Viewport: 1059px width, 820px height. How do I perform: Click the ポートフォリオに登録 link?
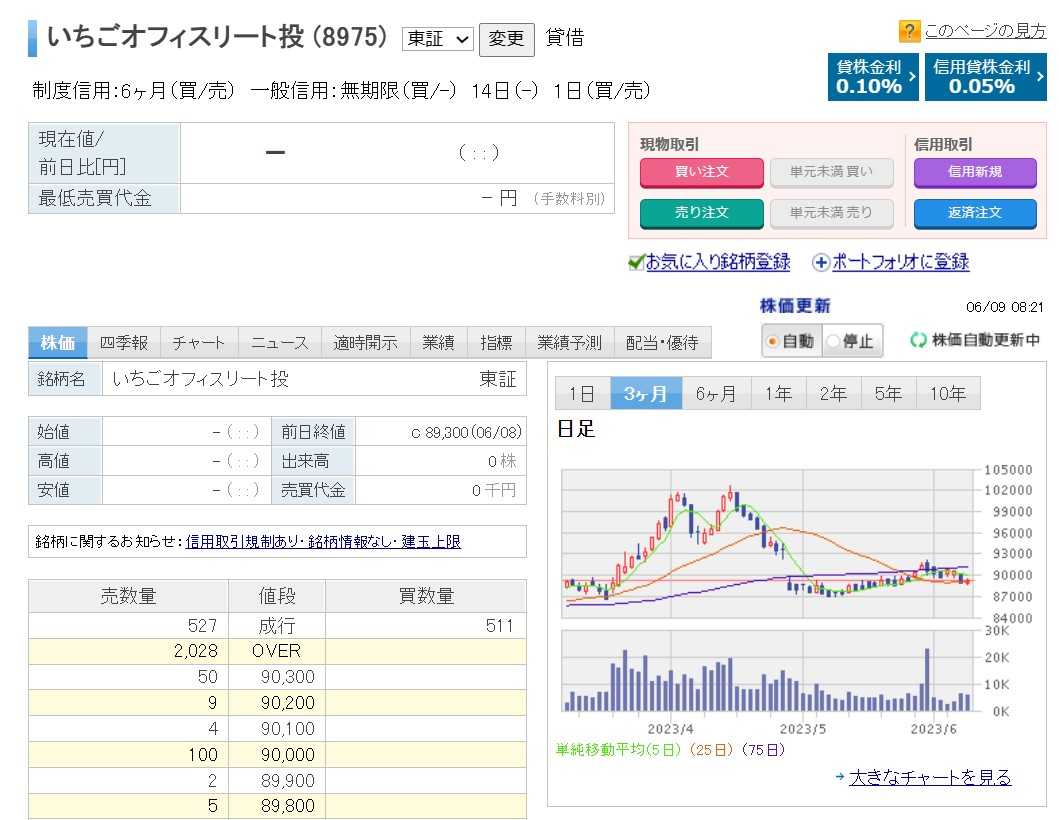(900, 262)
